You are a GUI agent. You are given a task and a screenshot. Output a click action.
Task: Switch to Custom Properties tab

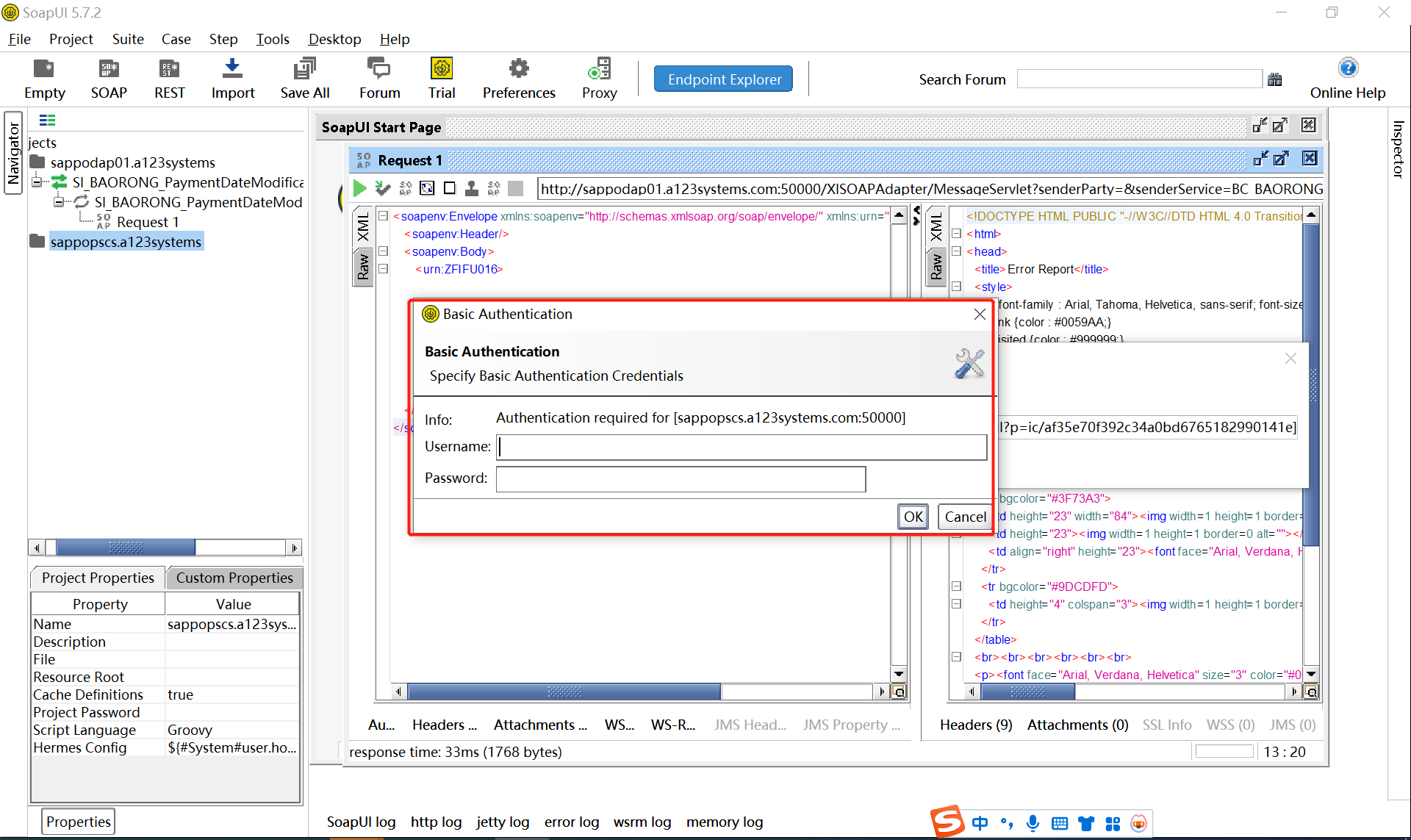(x=234, y=578)
